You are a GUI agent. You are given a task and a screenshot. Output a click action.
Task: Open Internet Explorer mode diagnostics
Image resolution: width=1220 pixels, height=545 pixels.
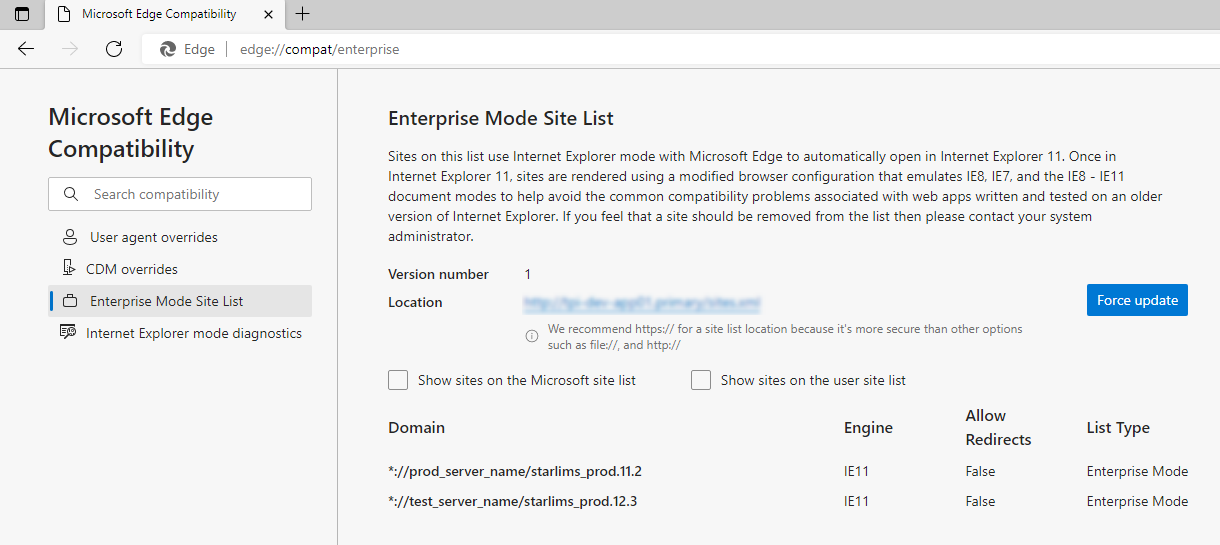[180, 333]
